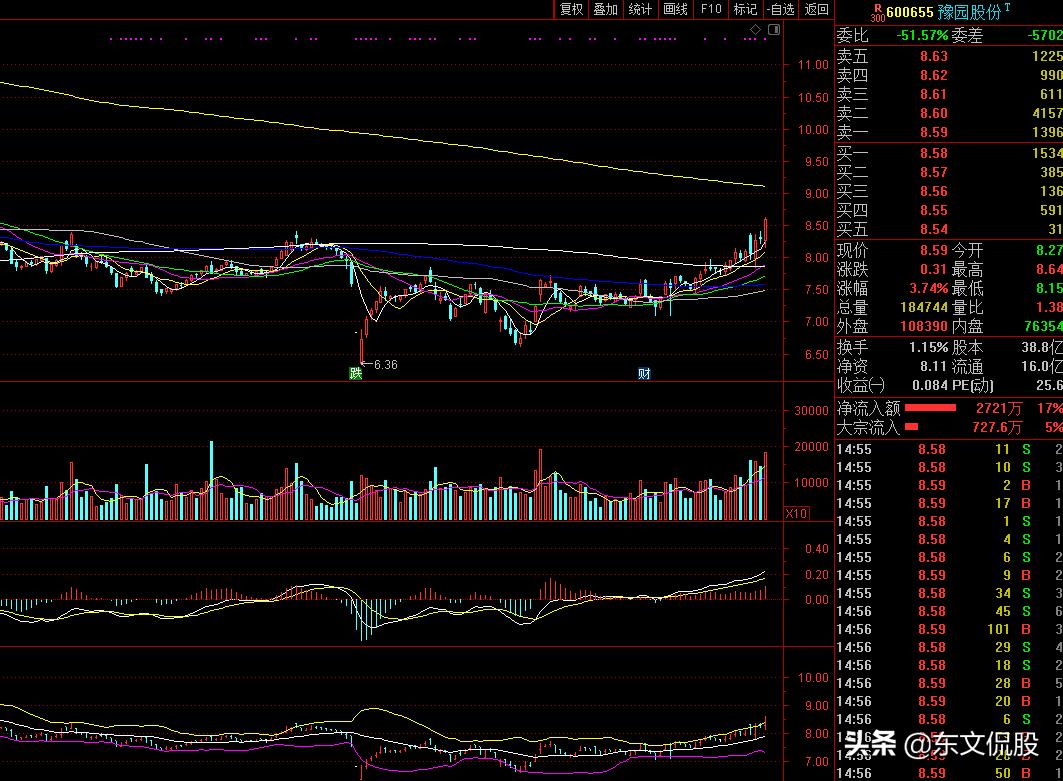Click the 收益(一) 0.084 value
1063x781 pixels.
[929, 385]
